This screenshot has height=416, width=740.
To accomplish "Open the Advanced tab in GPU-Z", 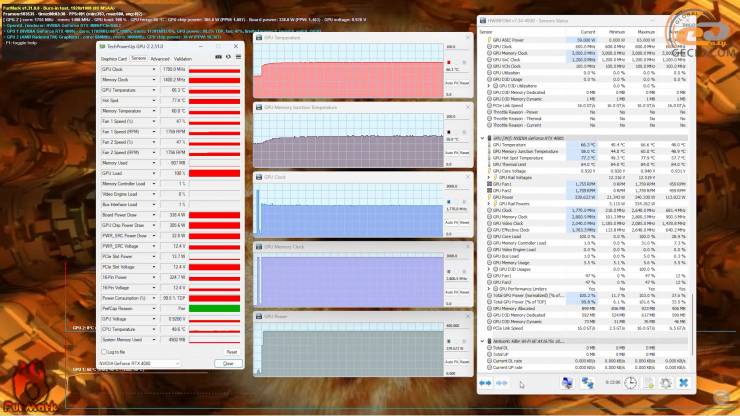I will coord(160,59).
